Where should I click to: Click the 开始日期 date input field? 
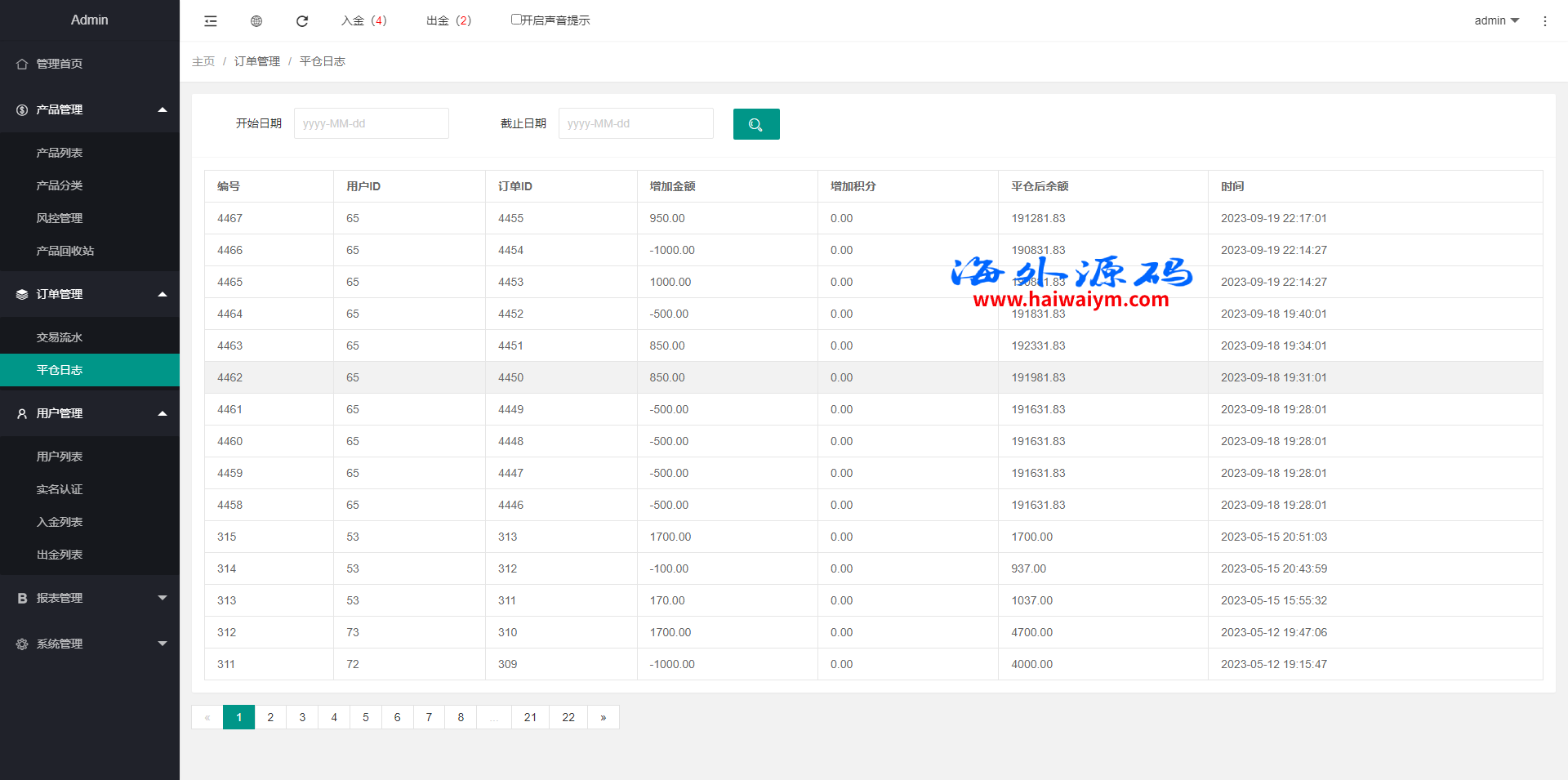point(371,123)
